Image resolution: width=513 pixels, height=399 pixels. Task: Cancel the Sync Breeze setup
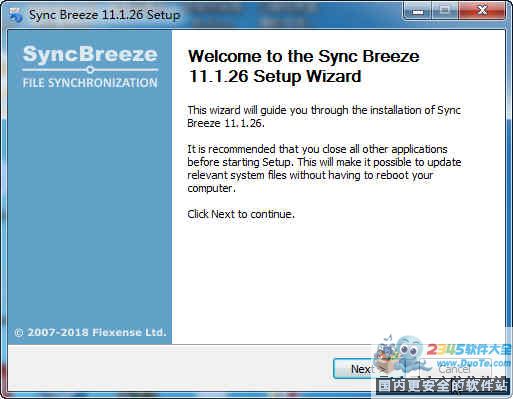tap(454, 369)
